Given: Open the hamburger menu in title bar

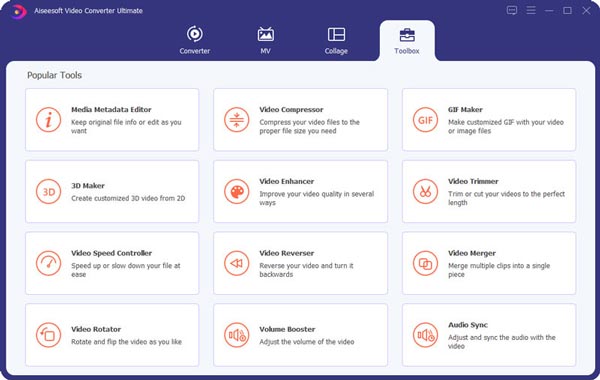Looking at the screenshot, I should [x=531, y=10].
